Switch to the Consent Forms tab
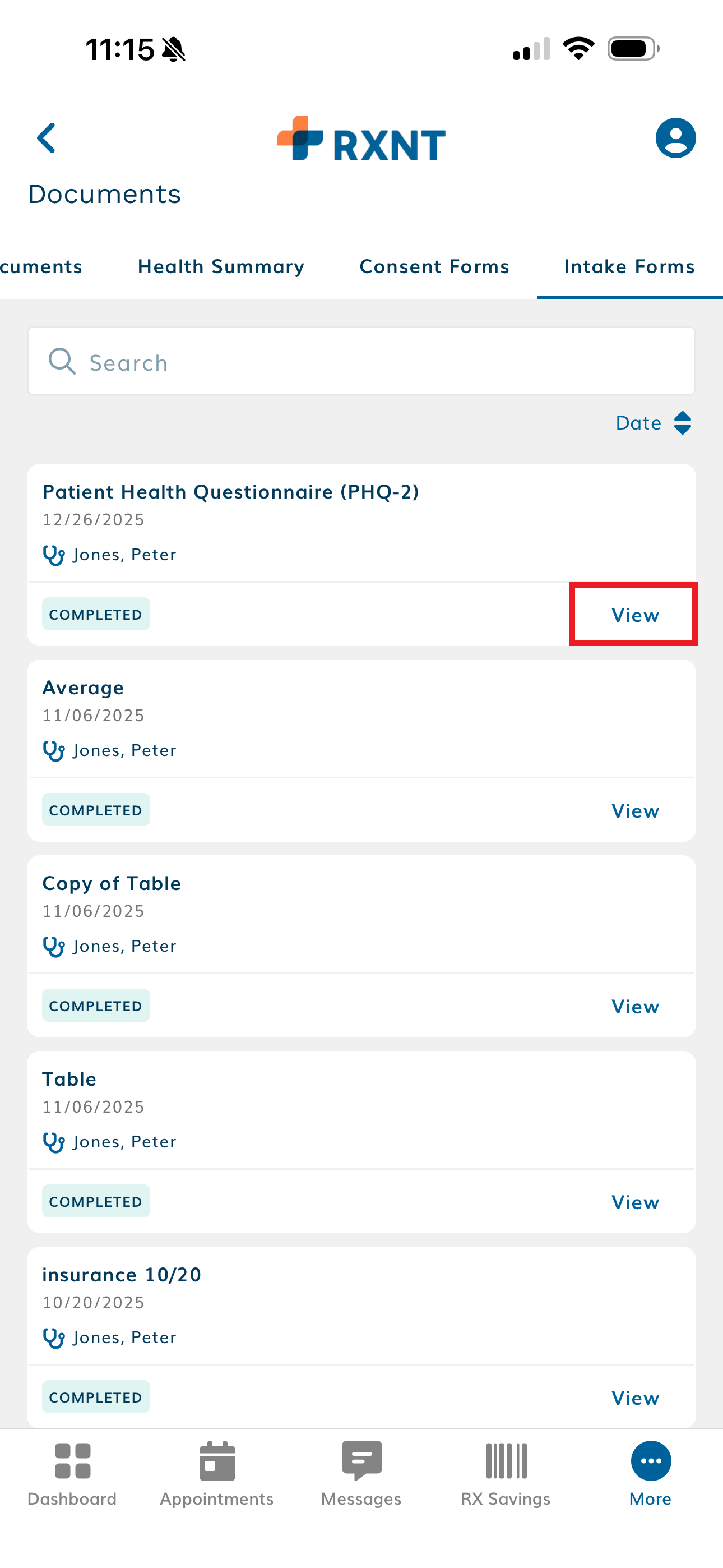 434,266
